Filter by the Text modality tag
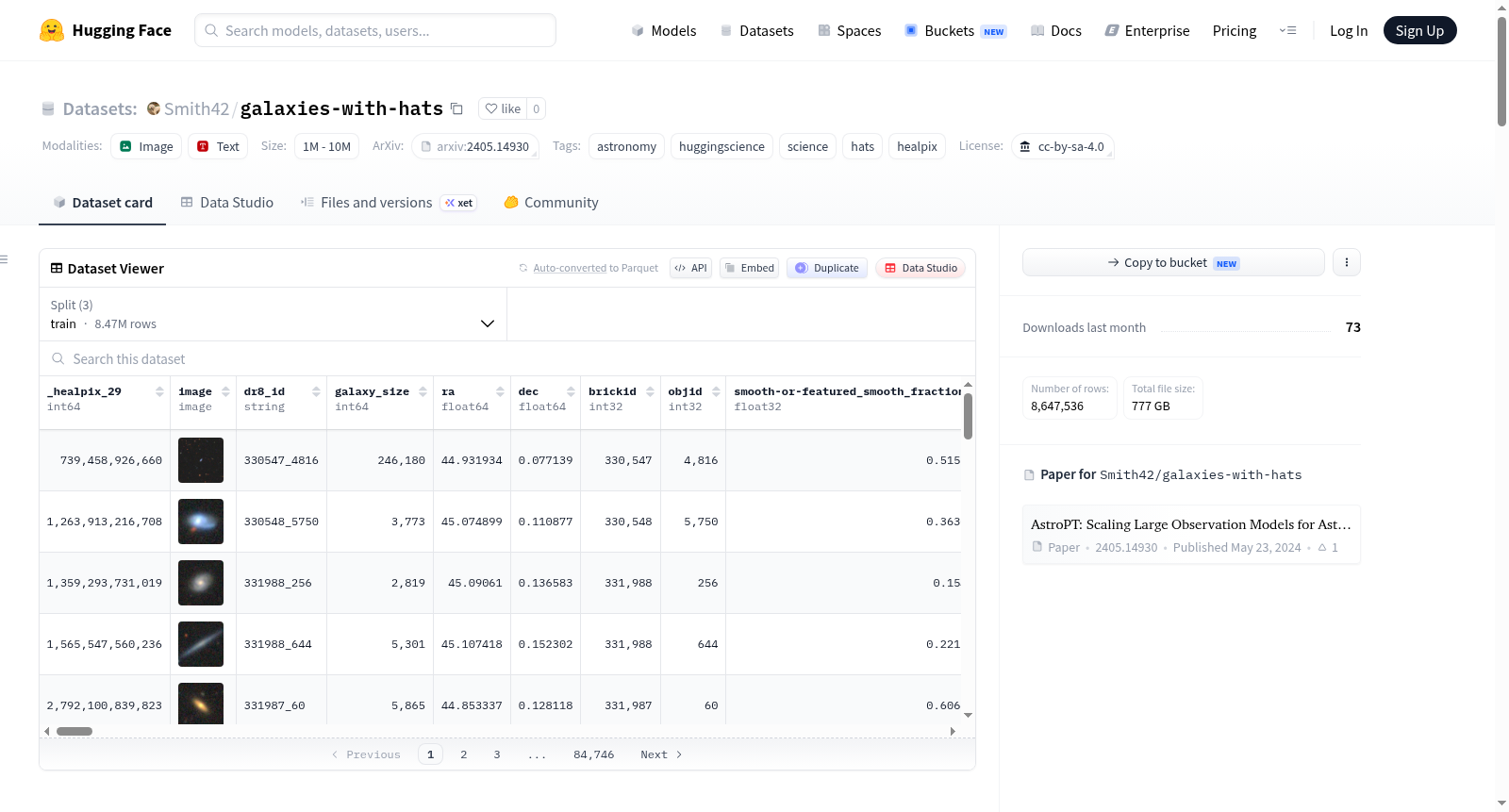The width and height of the screenshot is (1509, 812). [218, 146]
